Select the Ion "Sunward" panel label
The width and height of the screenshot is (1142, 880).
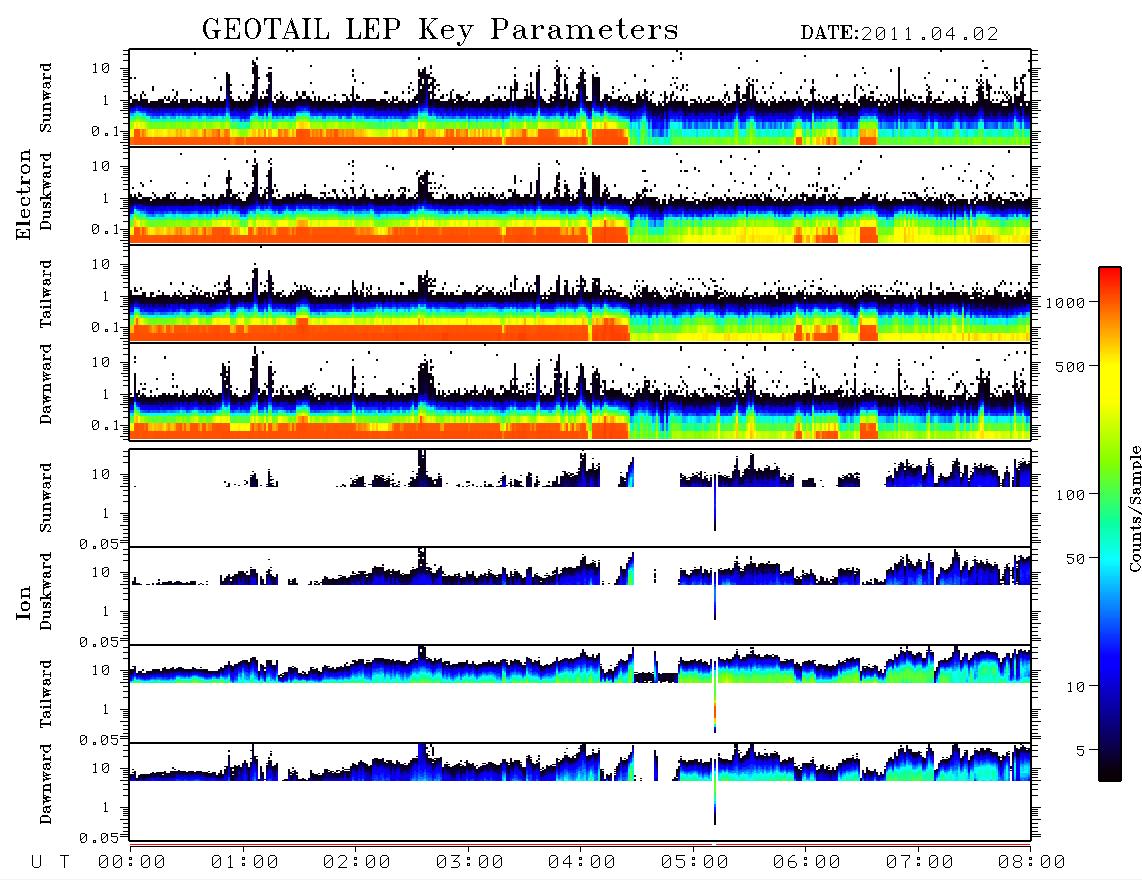click(46, 498)
